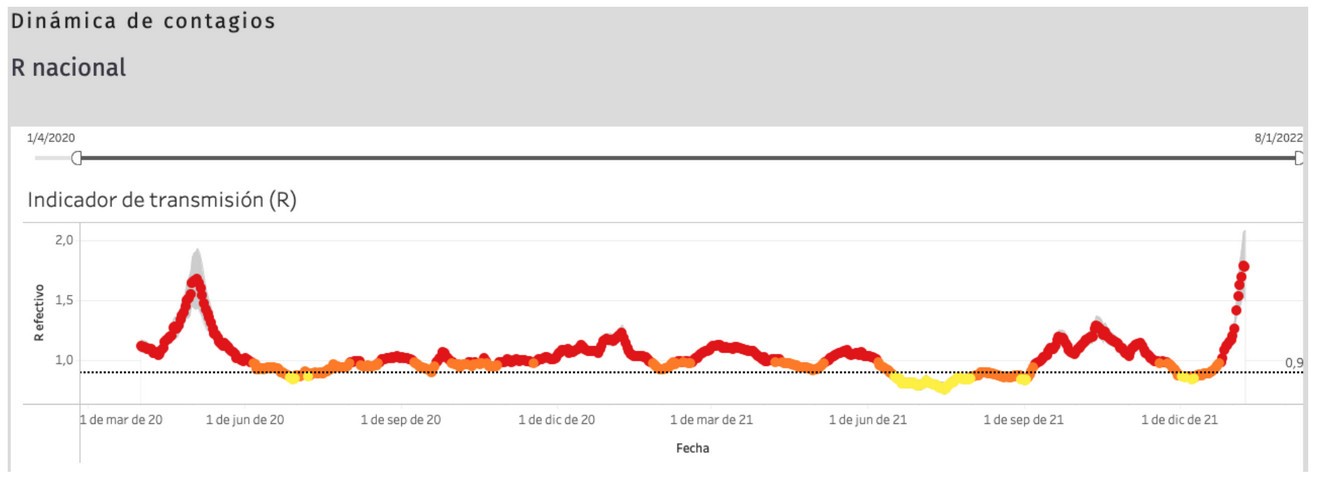Image resolution: width=1323 pixels, height=494 pixels.
Task: Select the 'R efectivo' vertical axis label
Action: pyautogui.click(x=39, y=311)
